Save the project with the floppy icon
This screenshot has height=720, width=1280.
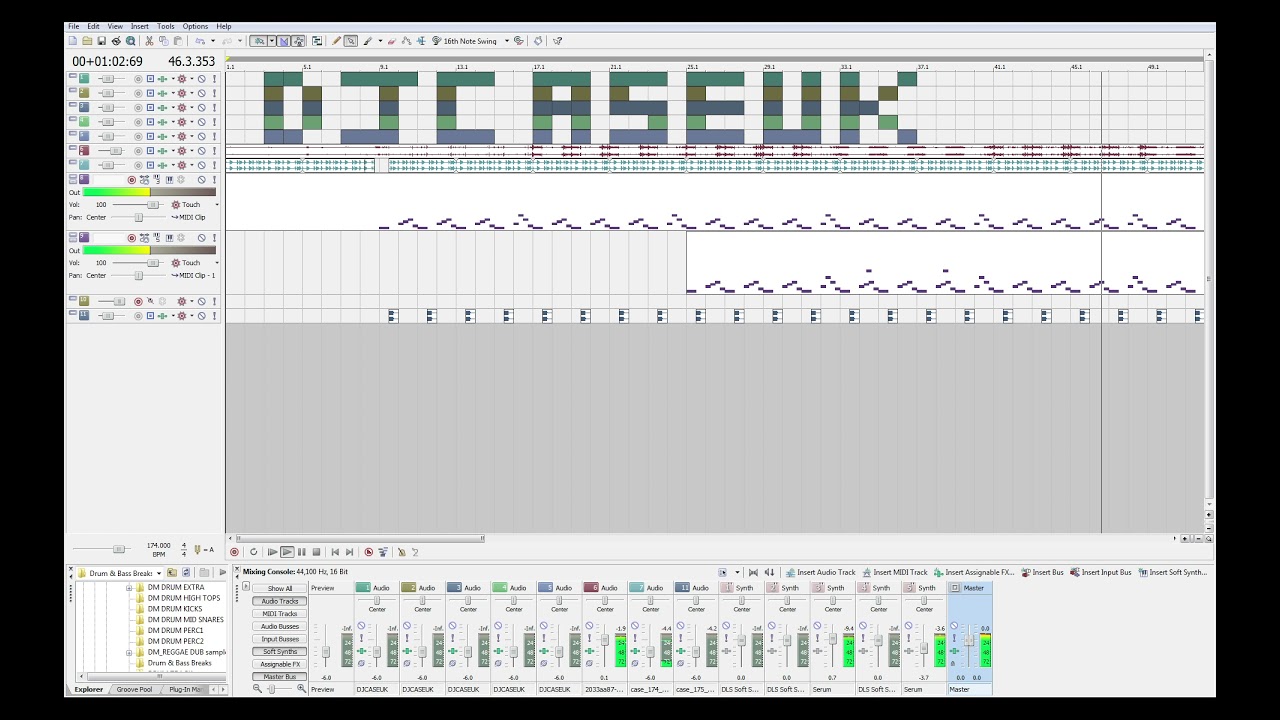pos(101,41)
